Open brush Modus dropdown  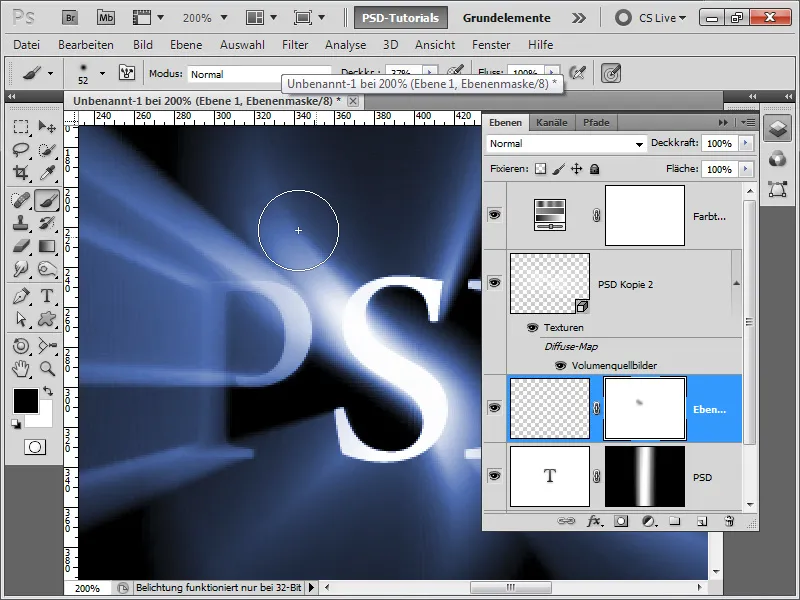[260, 74]
